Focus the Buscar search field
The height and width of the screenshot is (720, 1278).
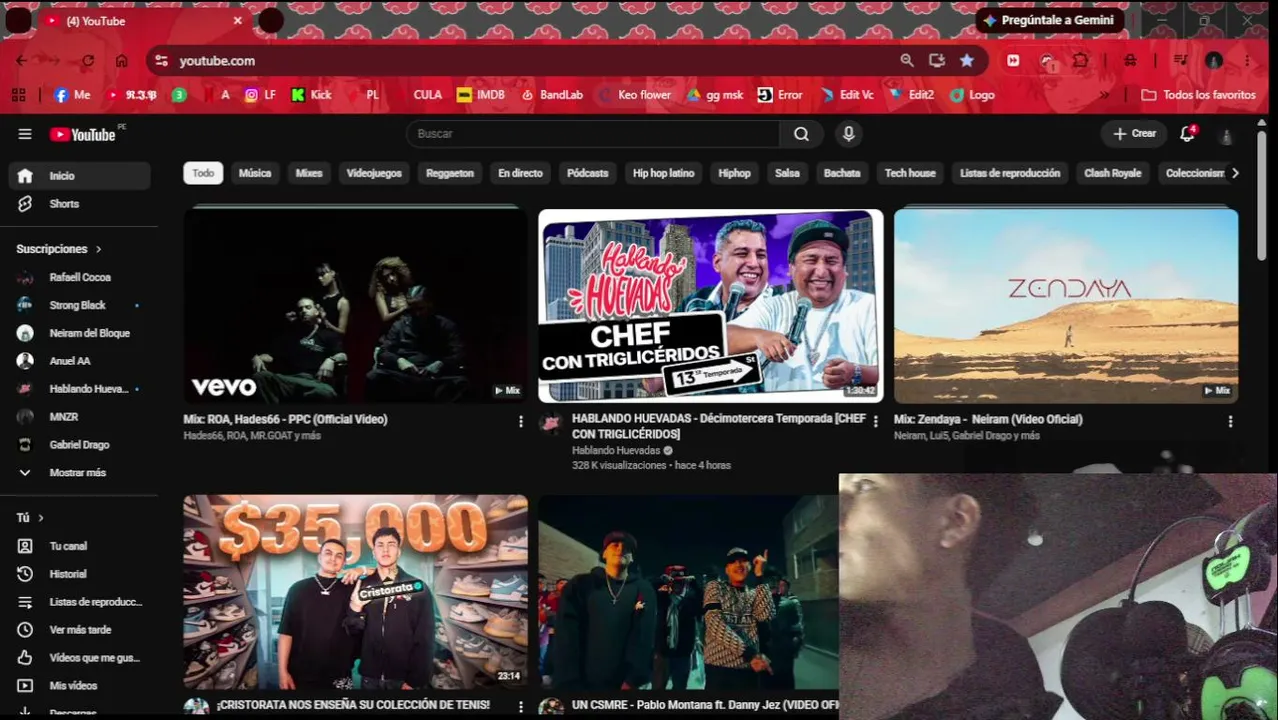(593, 134)
